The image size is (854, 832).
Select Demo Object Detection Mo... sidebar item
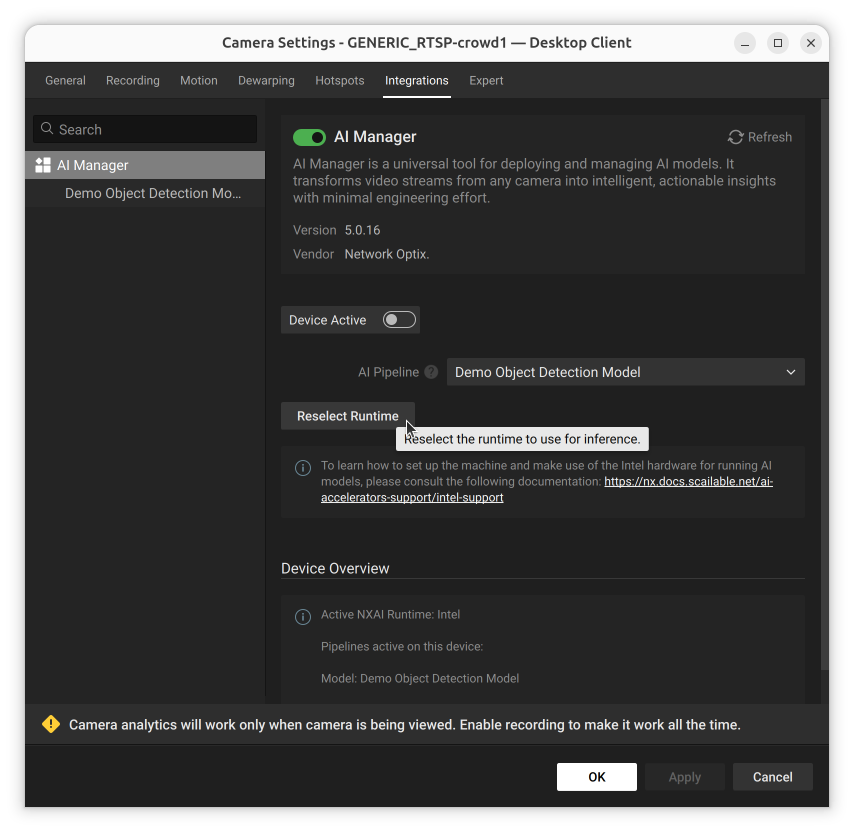pos(145,193)
